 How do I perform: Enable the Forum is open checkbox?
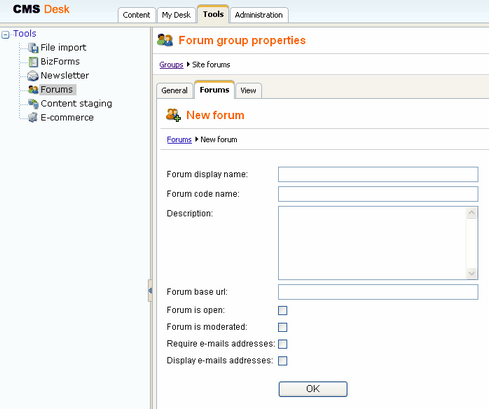[x=283, y=311]
